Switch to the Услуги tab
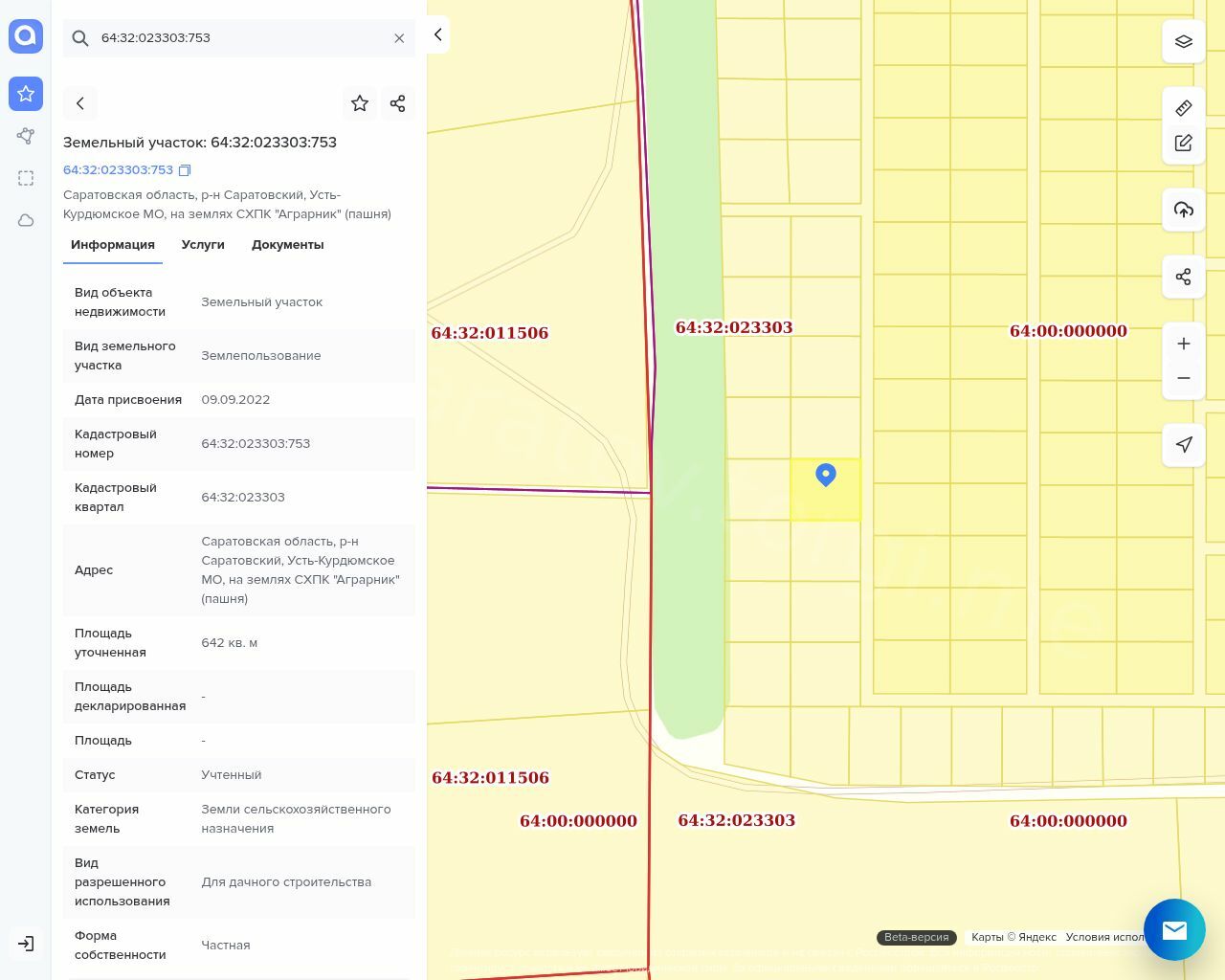Screen dimensions: 1225x980 pos(203,245)
